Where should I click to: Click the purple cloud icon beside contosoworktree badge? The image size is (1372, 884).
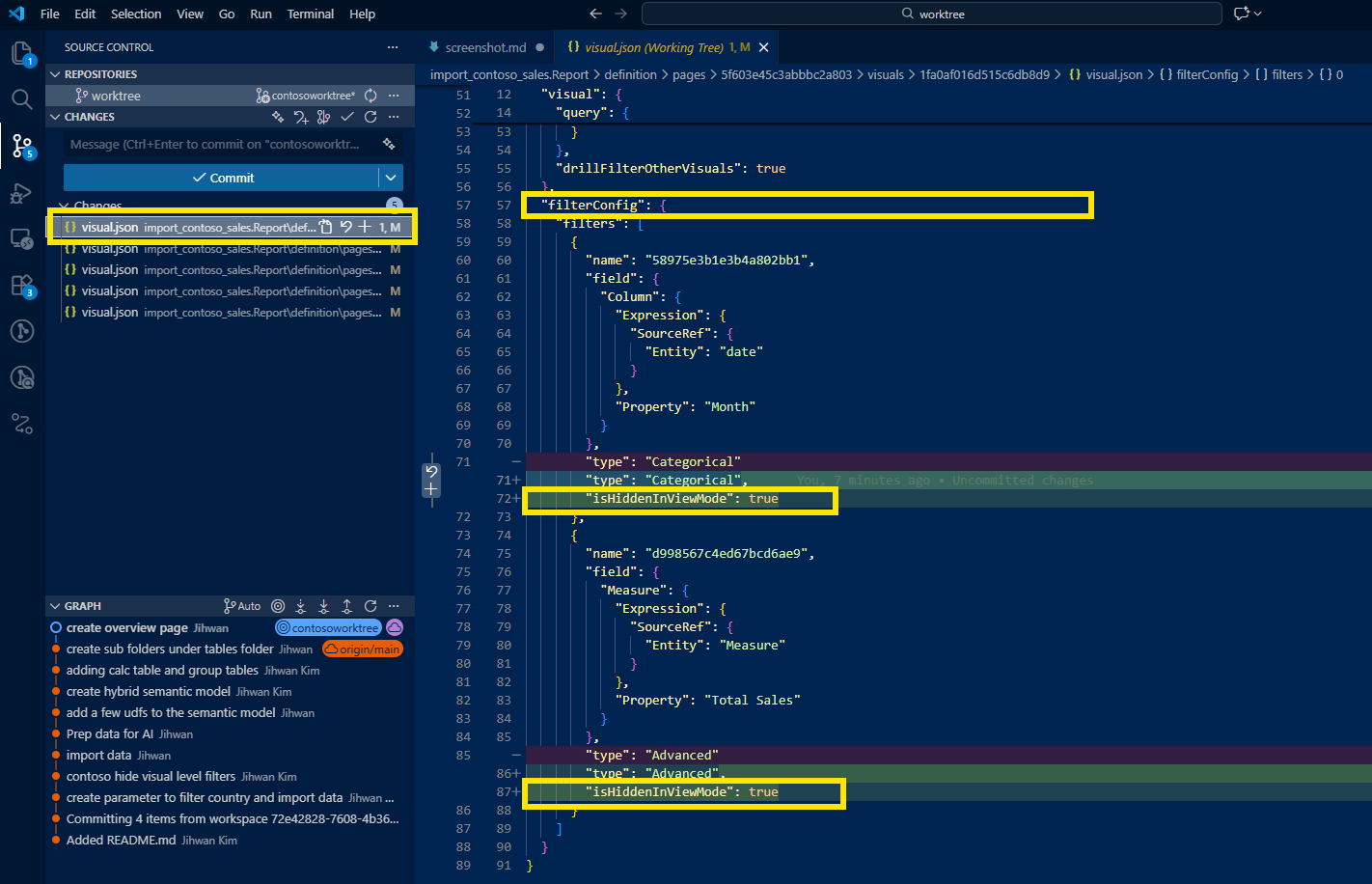(395, 627)
